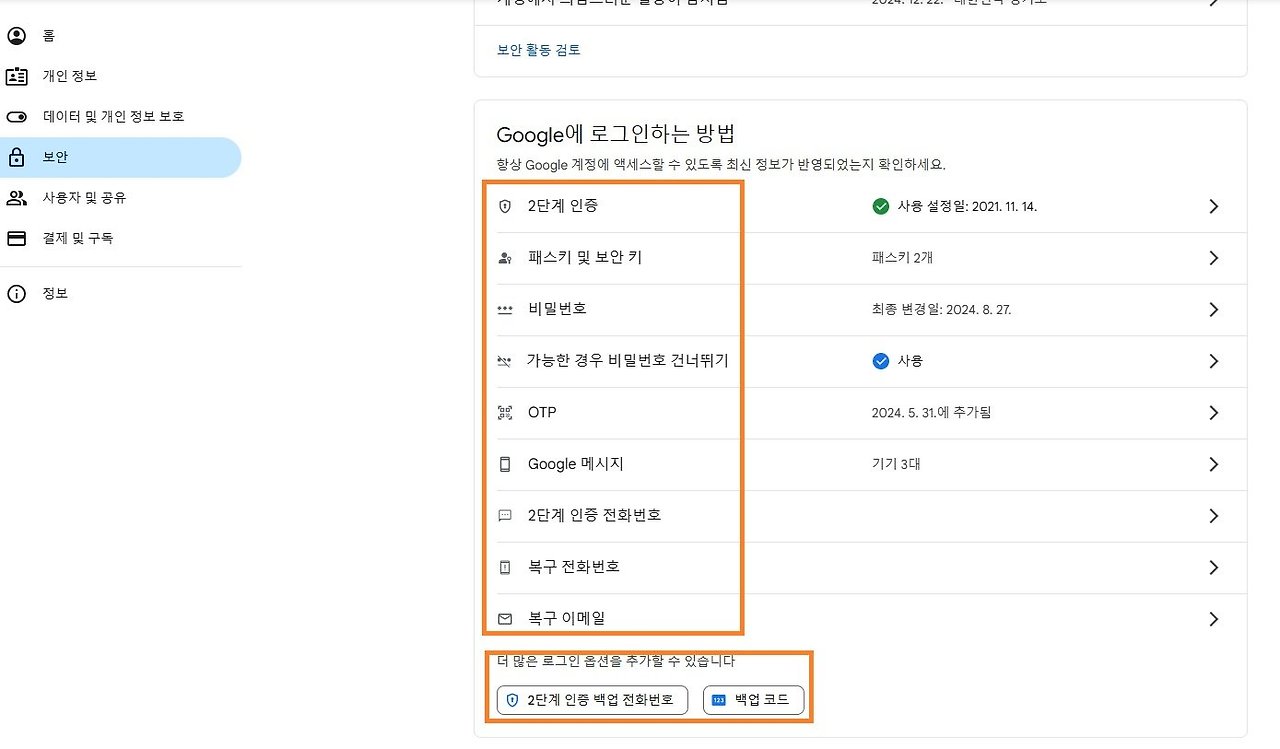Select the 비밀번호 dots icon
The width and height of the screenshot is (1280, 749).
(x=505, y=309)
